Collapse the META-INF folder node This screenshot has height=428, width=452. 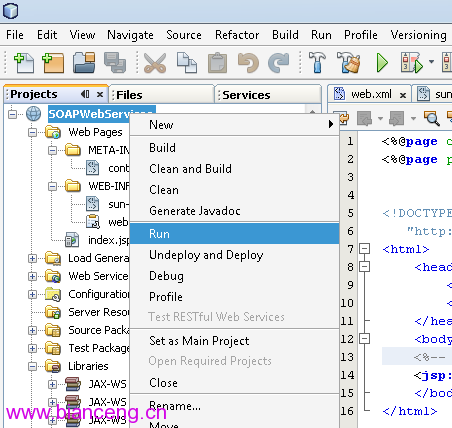[x=52, y=150]
